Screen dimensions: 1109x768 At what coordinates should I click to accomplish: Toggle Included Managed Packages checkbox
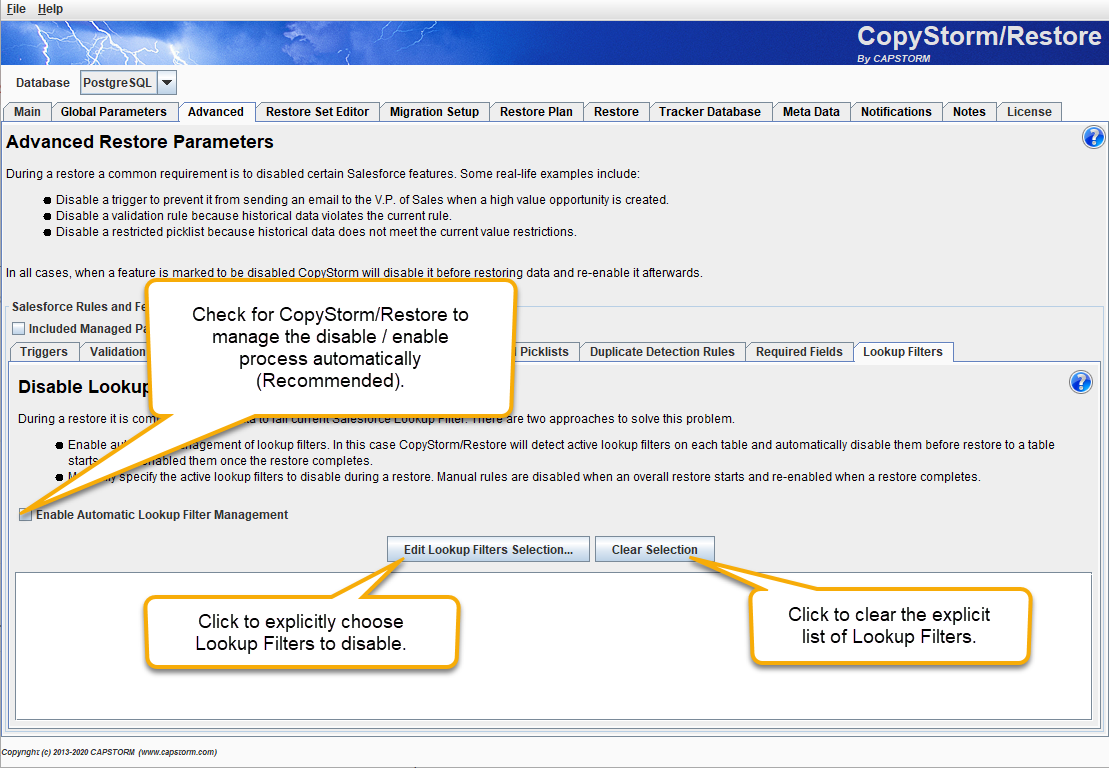point(18,329)
